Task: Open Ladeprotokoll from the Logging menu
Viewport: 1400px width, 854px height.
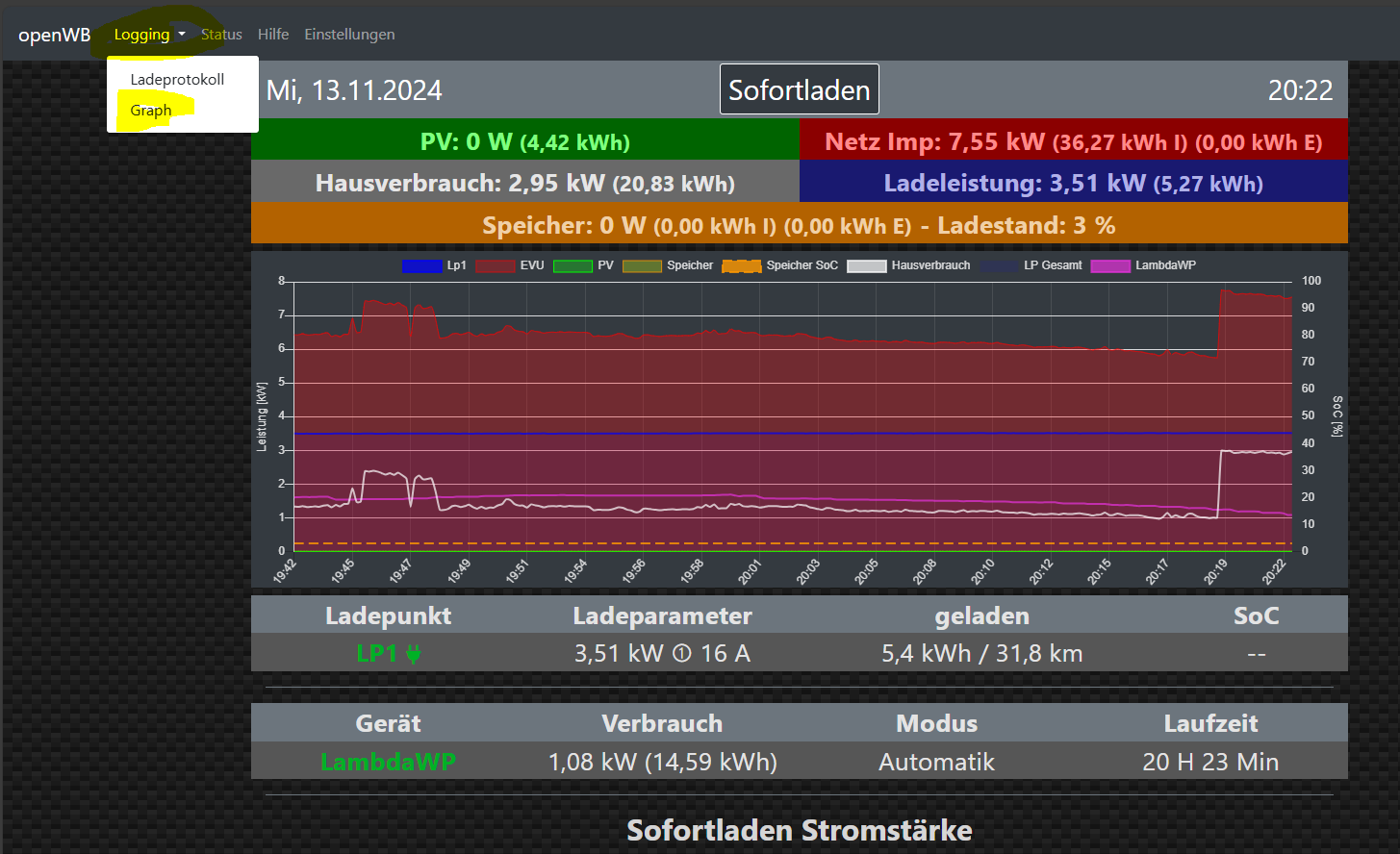Action: tap(177, 80)
